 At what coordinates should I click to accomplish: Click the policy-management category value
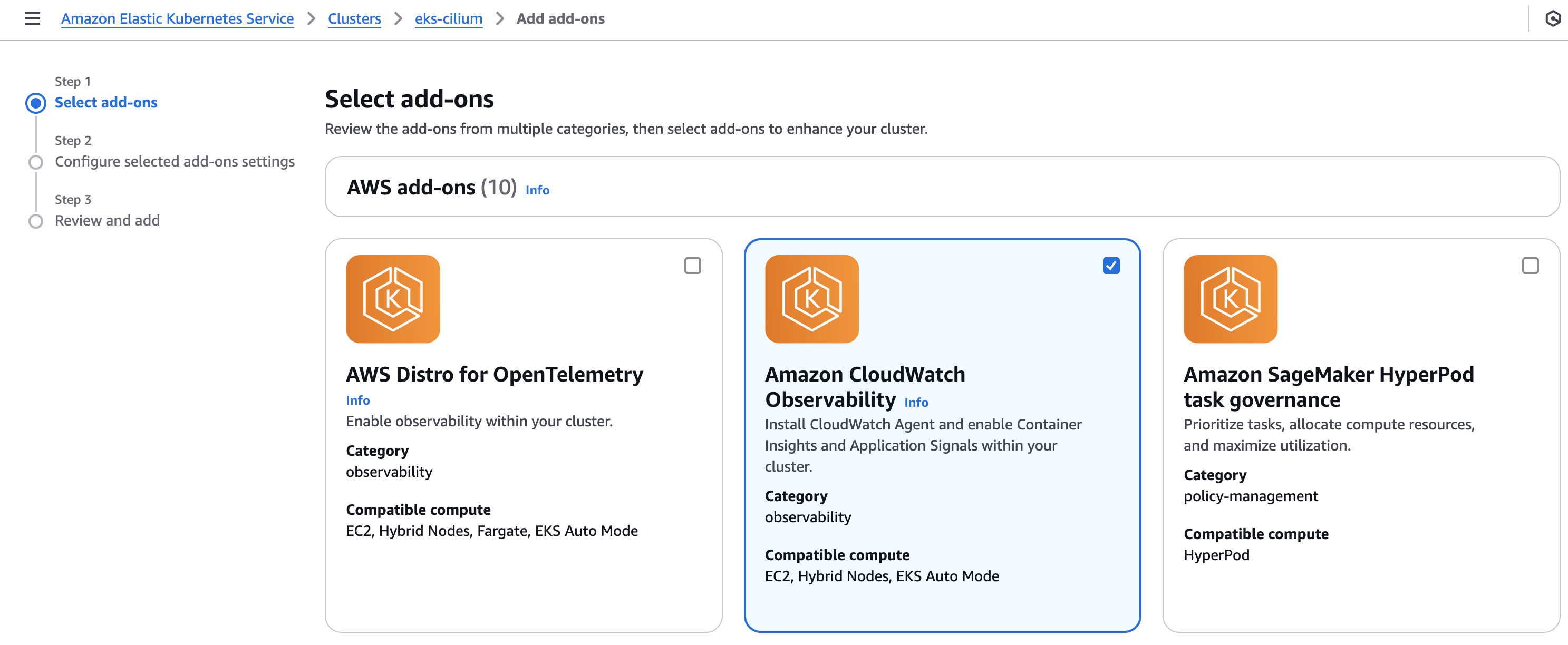point(1250,495)
